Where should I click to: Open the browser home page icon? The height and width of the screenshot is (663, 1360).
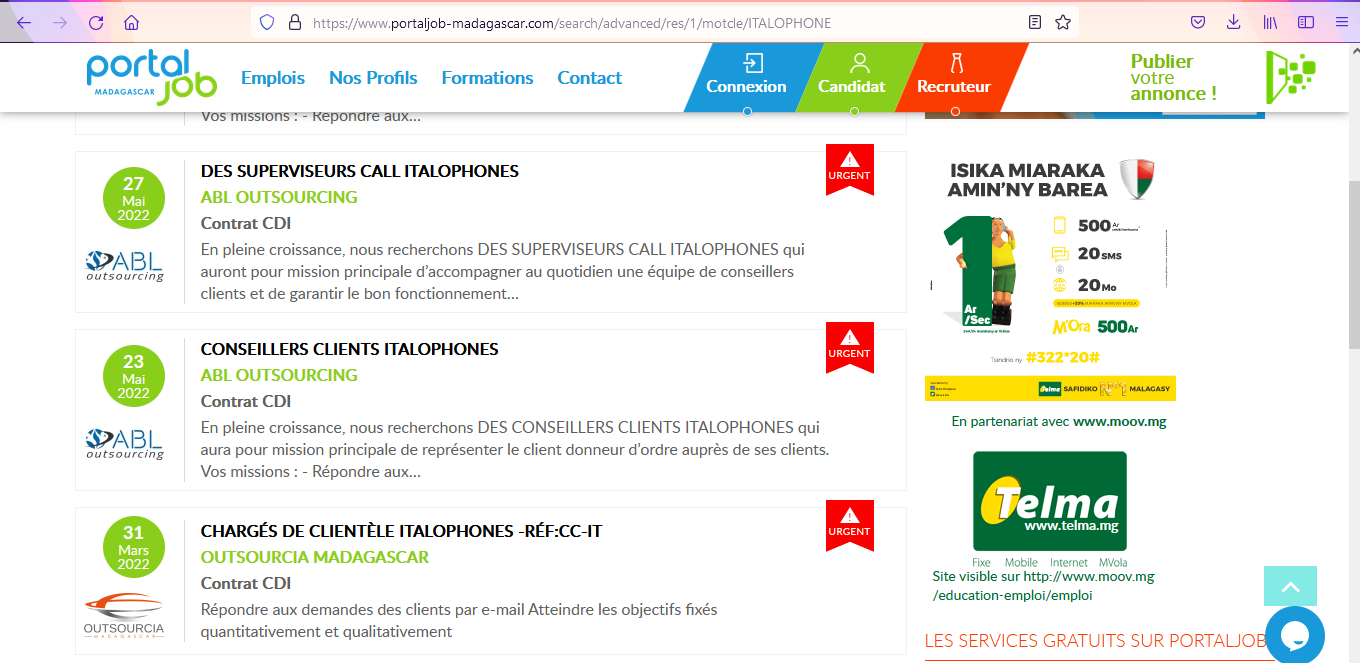132,22
